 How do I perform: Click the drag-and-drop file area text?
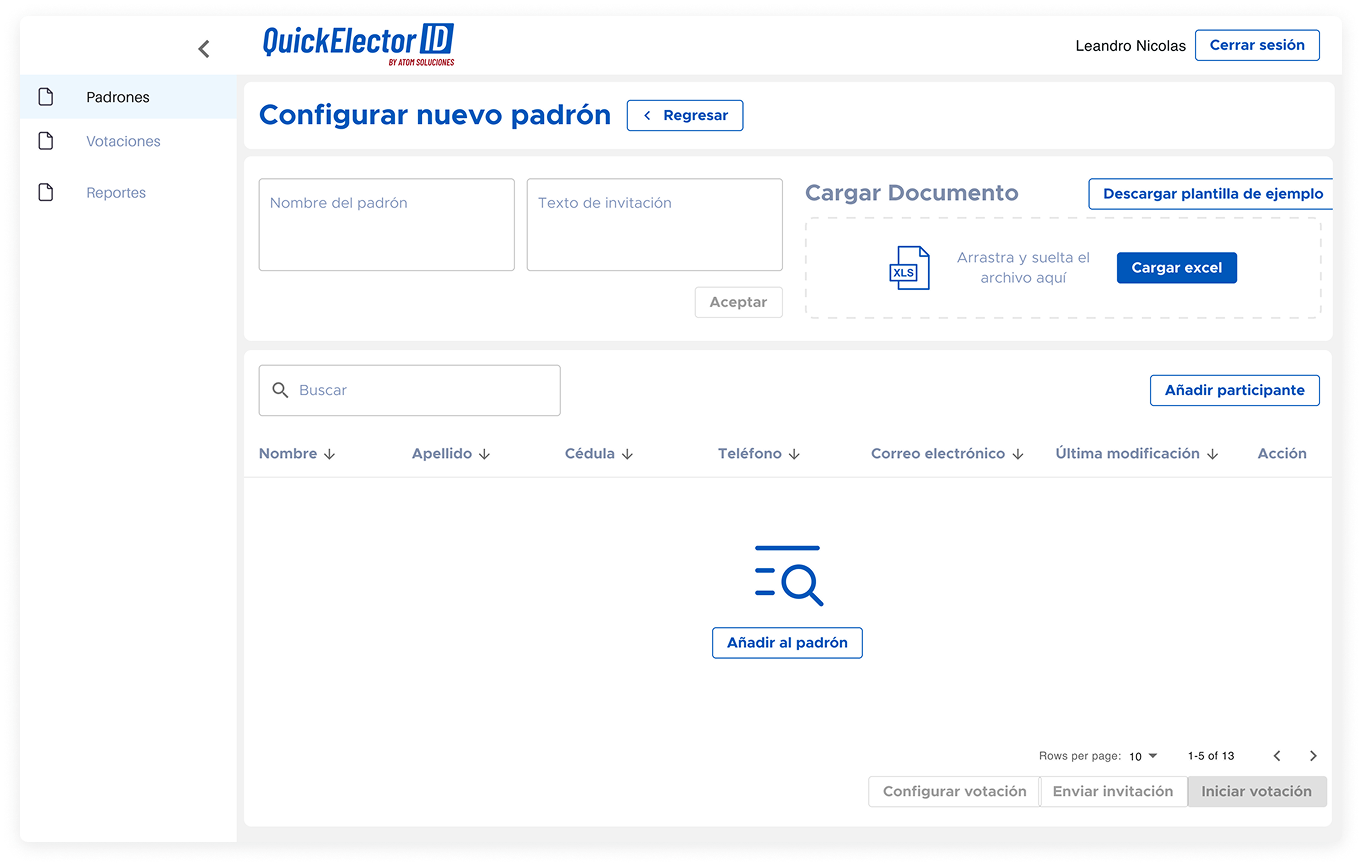1023,268
